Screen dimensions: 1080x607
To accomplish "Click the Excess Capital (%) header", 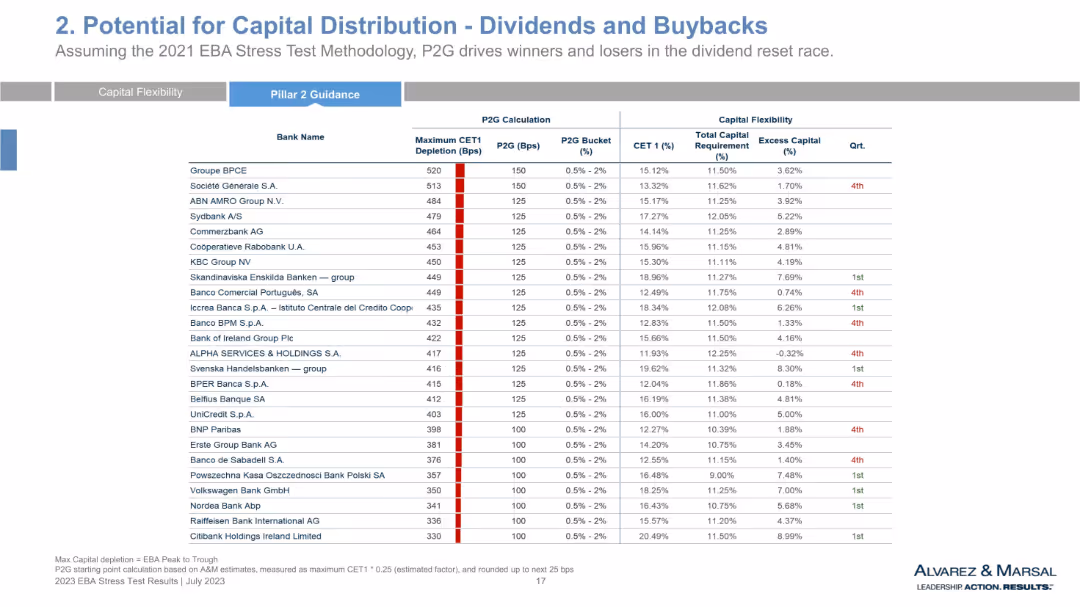I will pyautogui.click(x=789, y=145).
